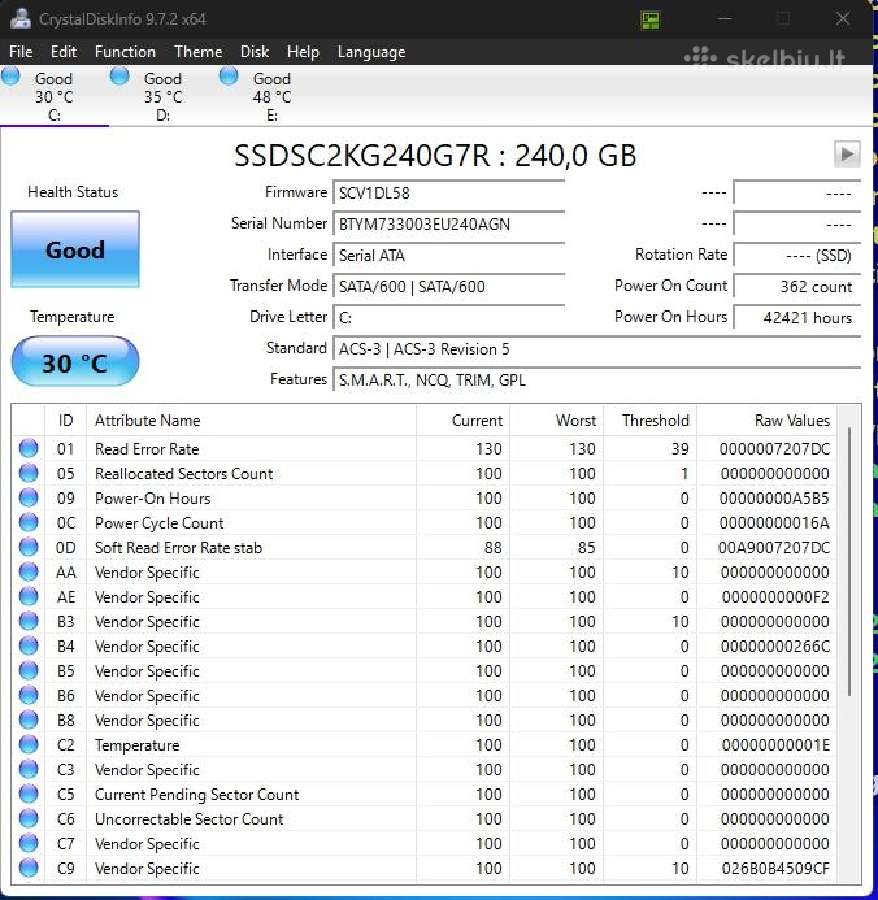Screen dimensions: 878x900
Task: Click the Good health status button
Action: pyautogui.click(x=75, y=249)
